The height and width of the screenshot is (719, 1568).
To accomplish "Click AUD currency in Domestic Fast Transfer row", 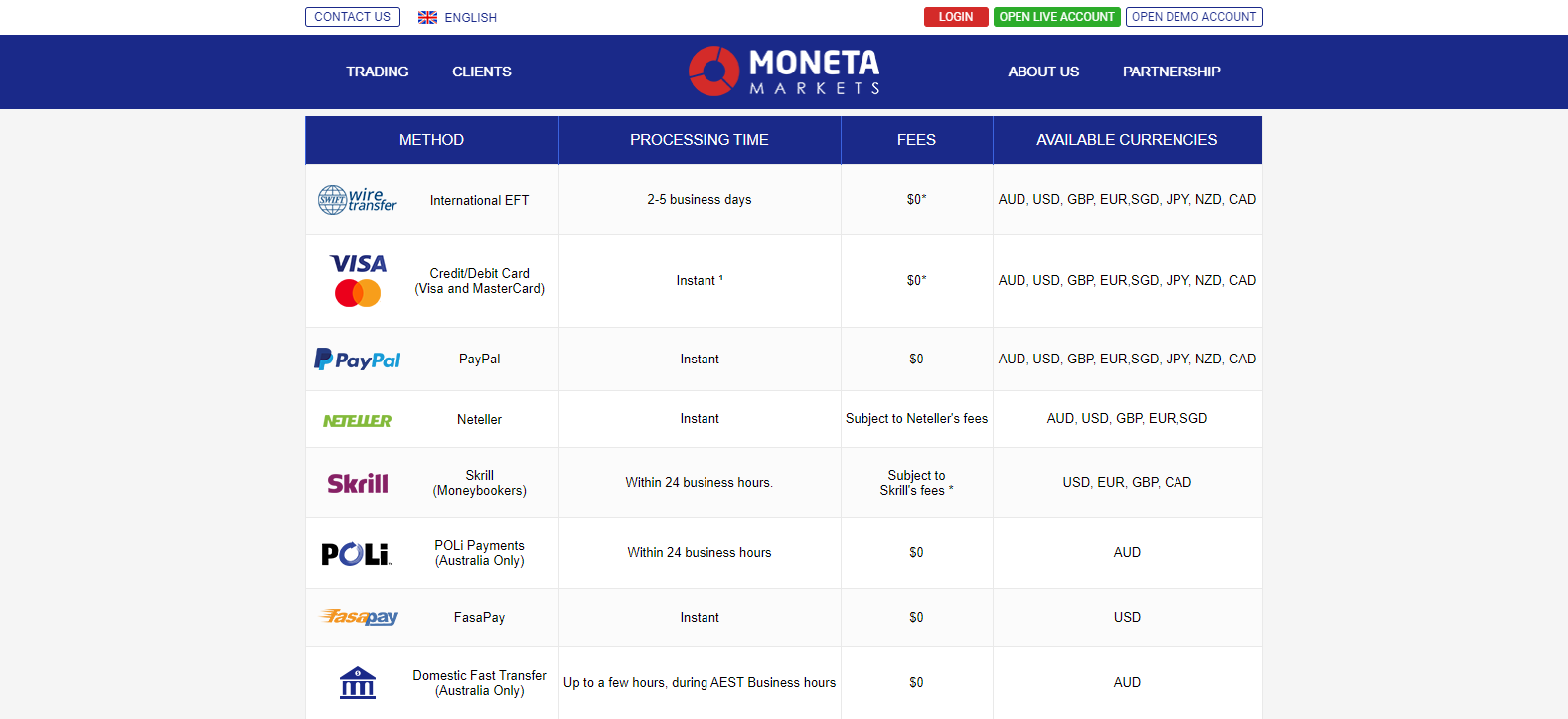I will coord(1127,683).
